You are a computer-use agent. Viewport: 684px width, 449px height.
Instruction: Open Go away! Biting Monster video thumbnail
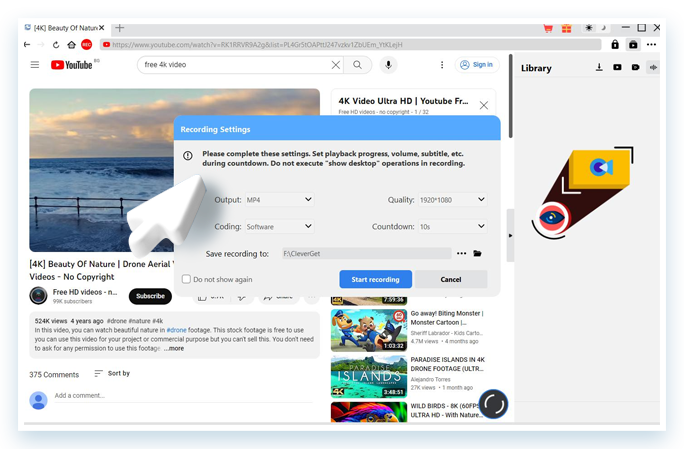(x=369, y=330)
